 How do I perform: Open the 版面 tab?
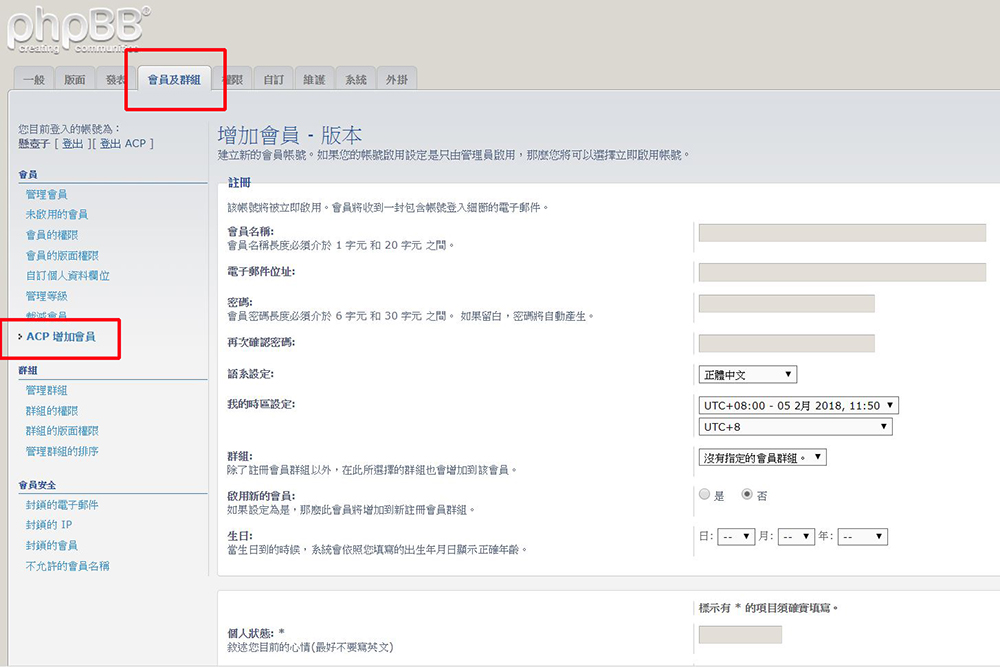tap(75, 80)
